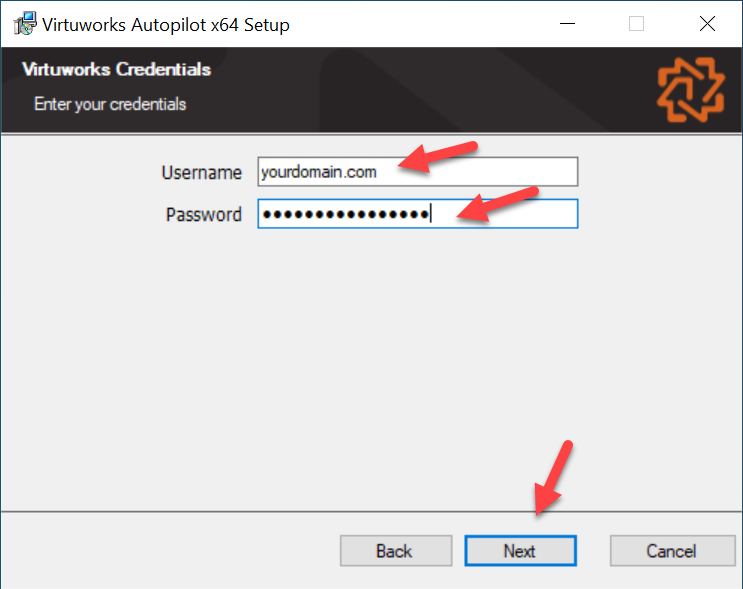743x589 pixels.
Task: Click the red arrow pointing at Password field
Action: (498, 204)
